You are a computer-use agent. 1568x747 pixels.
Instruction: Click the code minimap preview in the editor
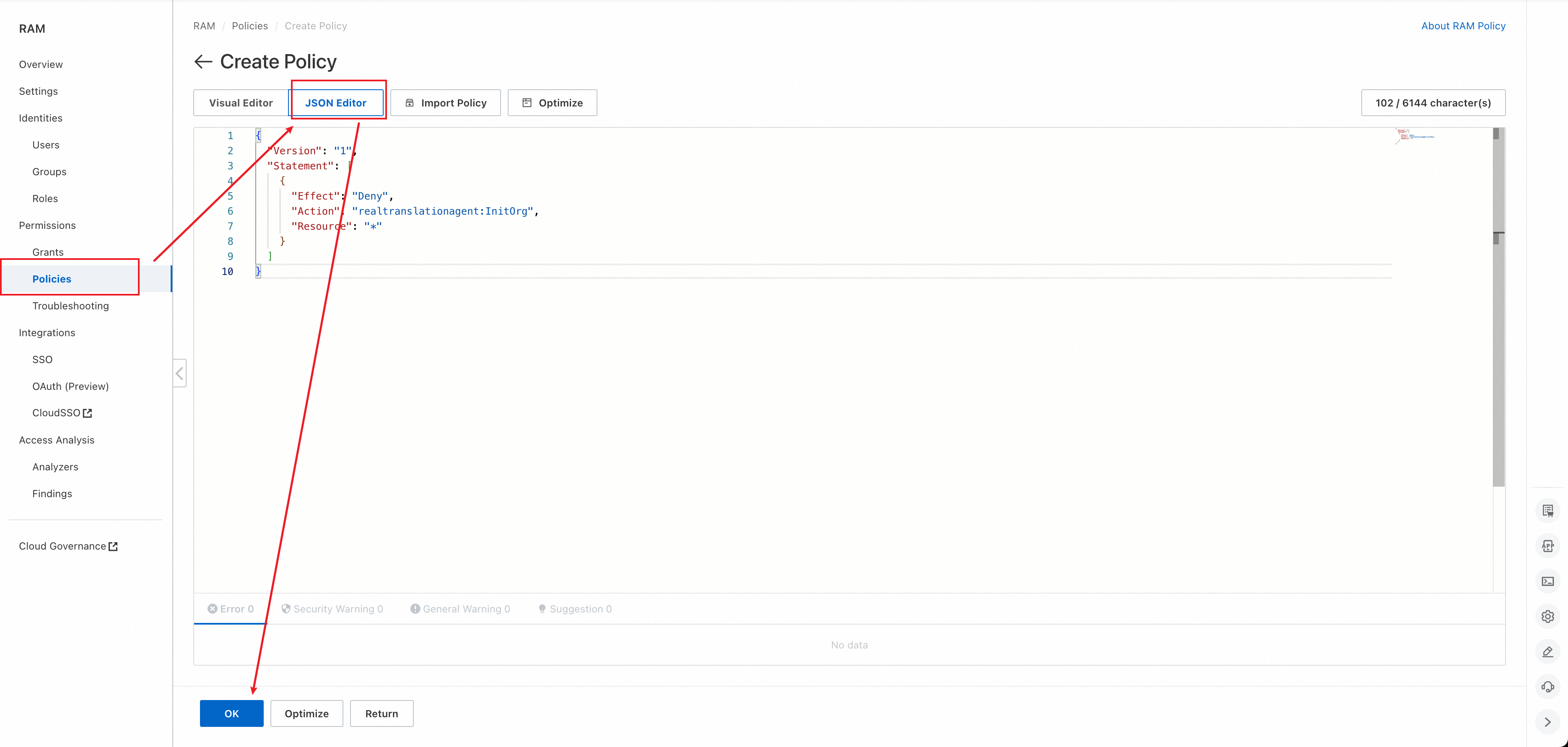tap(1415, 136)
